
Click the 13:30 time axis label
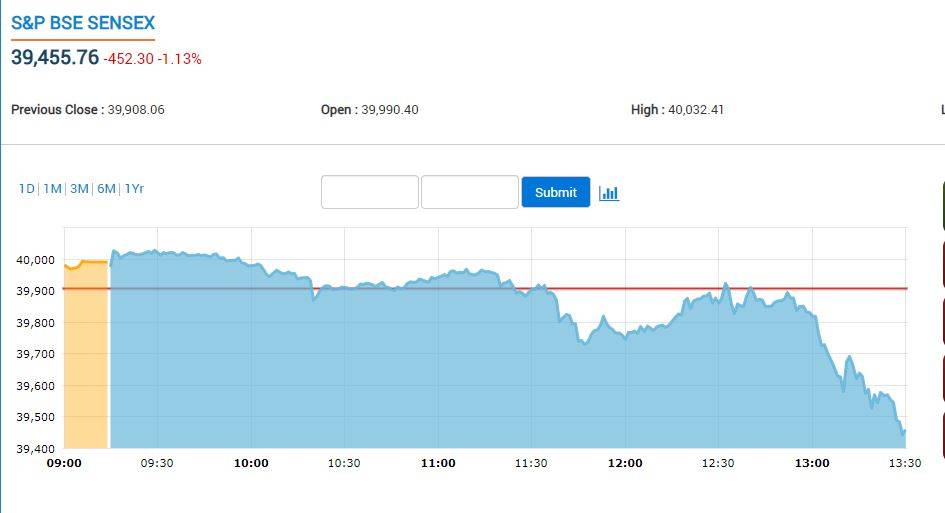[904, 463]
